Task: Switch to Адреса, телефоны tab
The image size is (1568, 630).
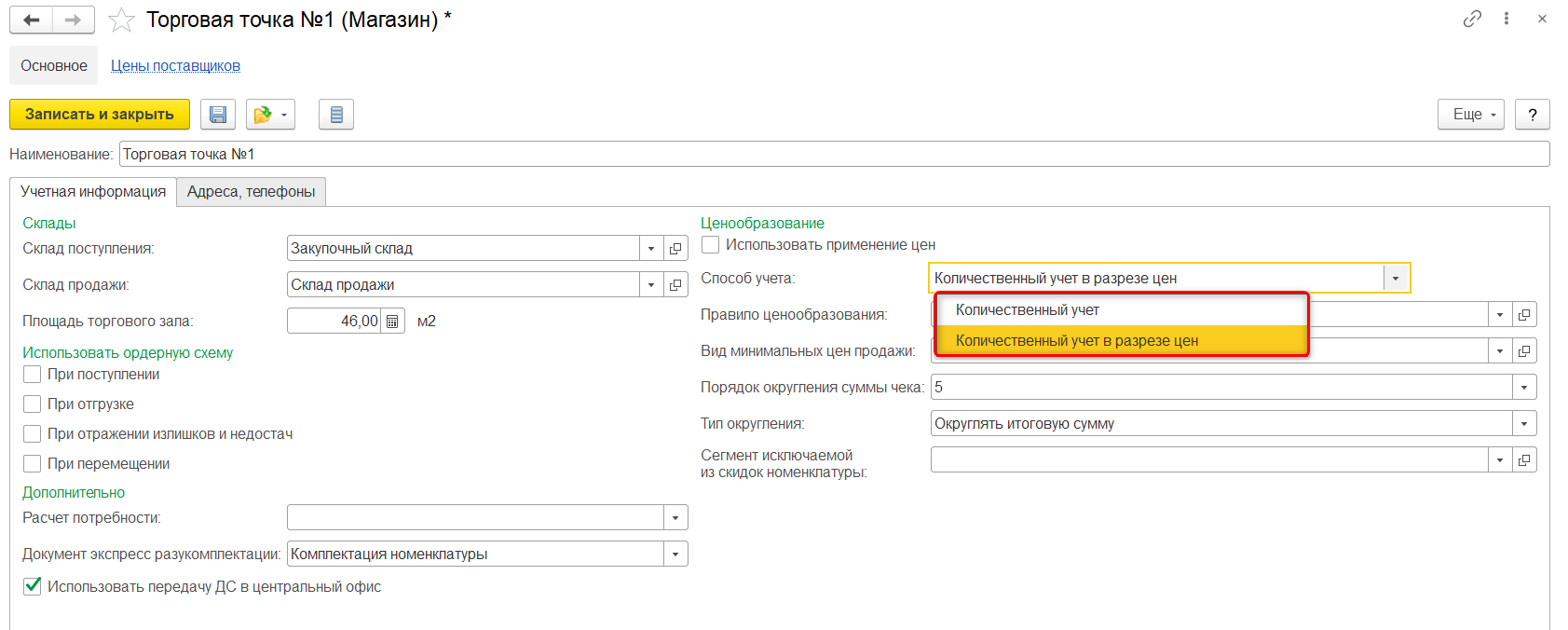Action: coord(251,192)
